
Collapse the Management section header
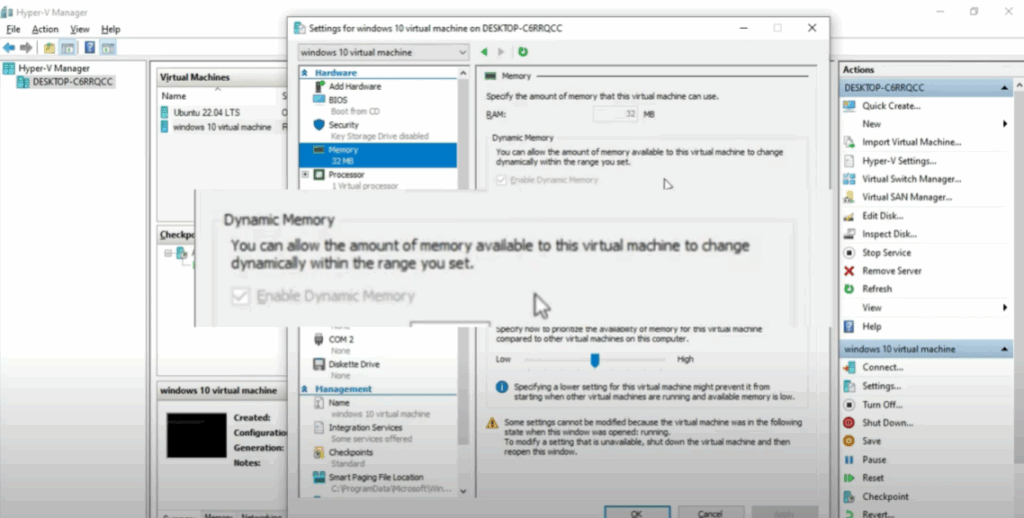(304, 389)
